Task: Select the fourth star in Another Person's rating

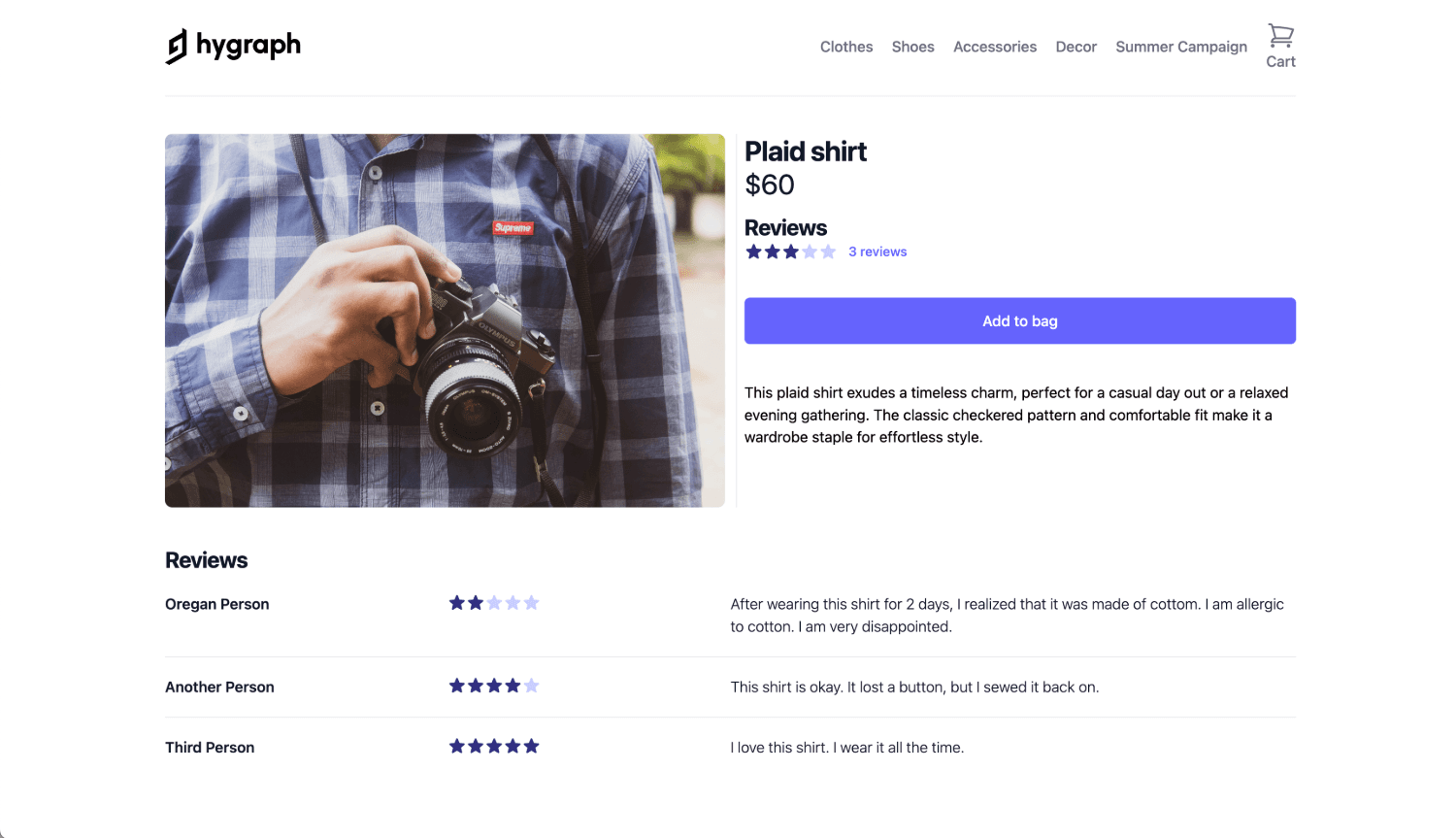Action: [x=513, y=686]
